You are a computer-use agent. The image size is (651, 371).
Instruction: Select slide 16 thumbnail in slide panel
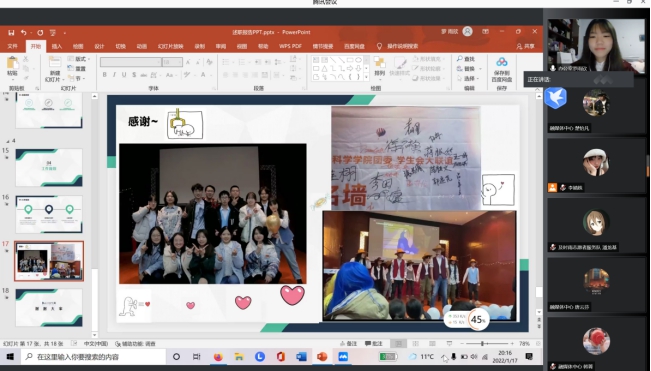(49, 214)
